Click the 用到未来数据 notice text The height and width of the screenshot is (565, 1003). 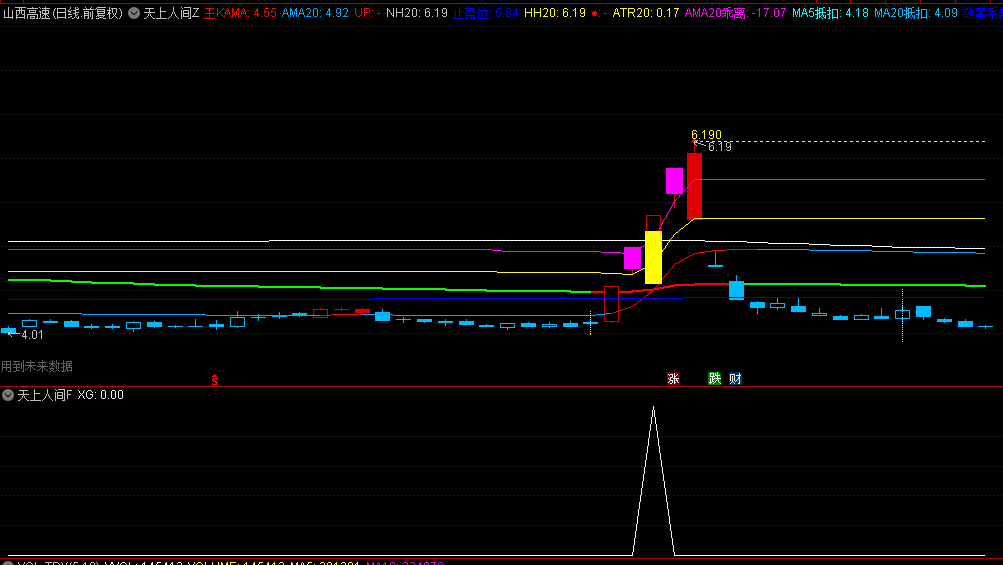(36, 367)
